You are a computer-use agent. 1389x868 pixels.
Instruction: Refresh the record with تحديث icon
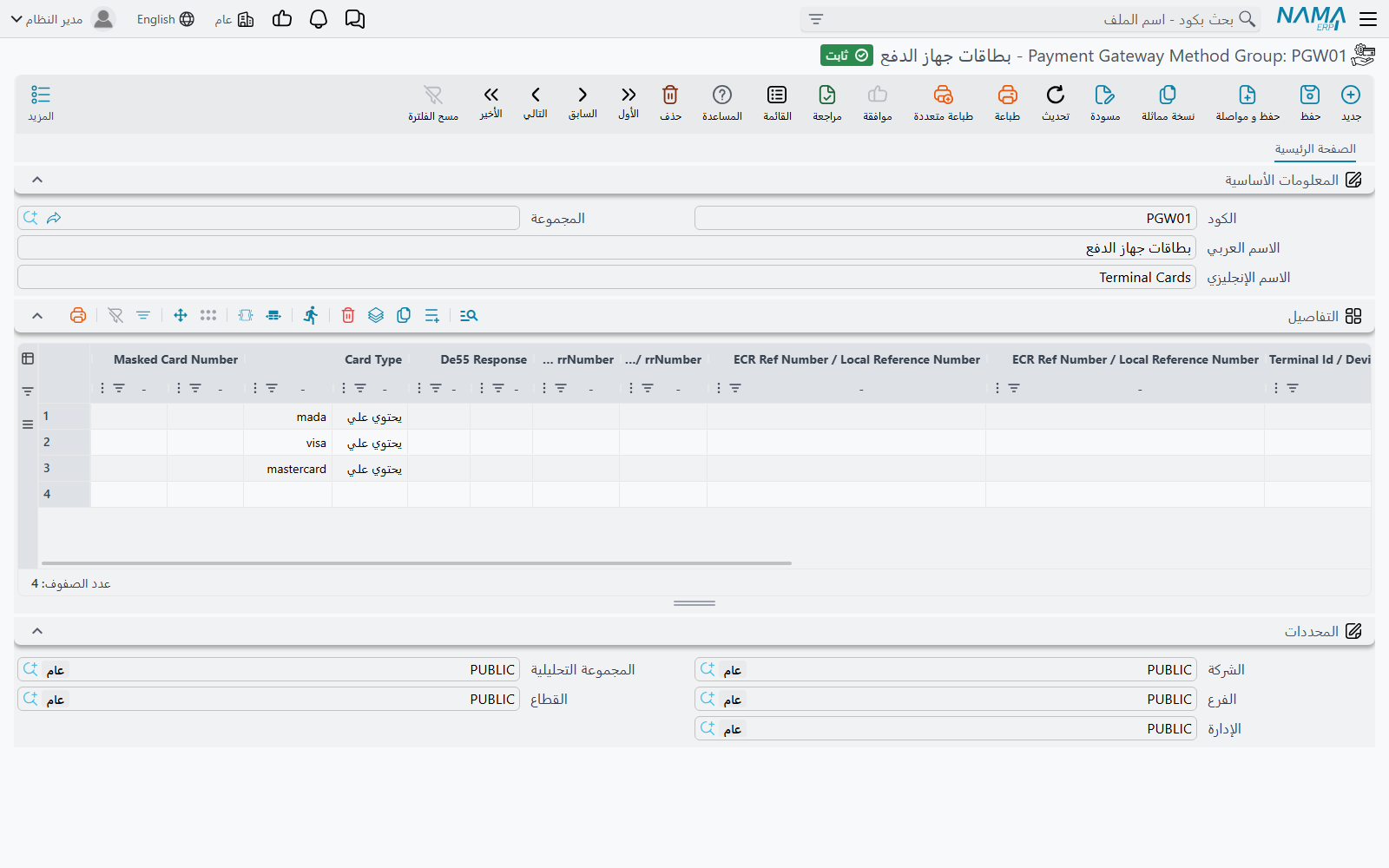tap(1056, 102)
